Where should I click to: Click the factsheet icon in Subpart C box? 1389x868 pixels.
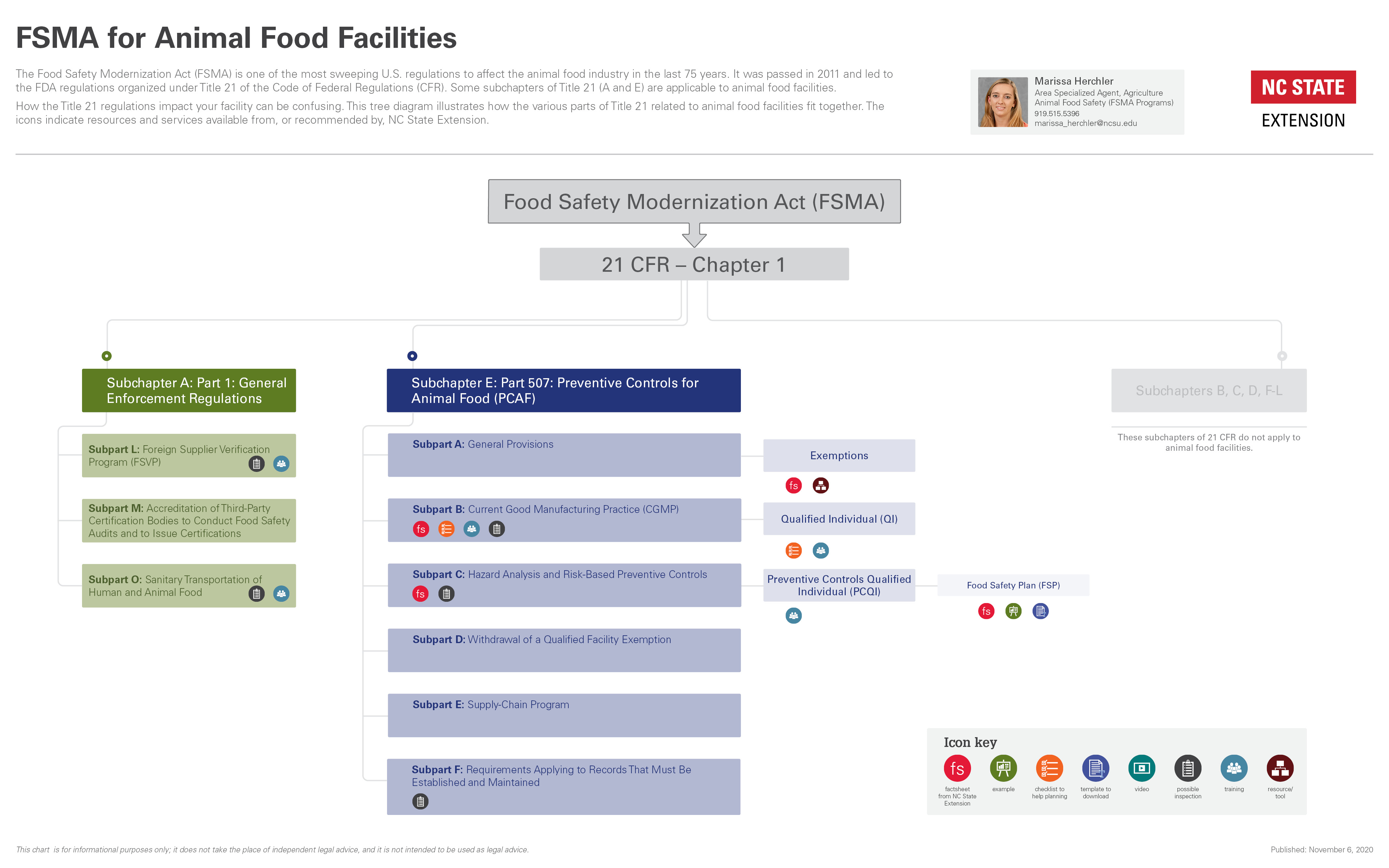click(420, 594)
